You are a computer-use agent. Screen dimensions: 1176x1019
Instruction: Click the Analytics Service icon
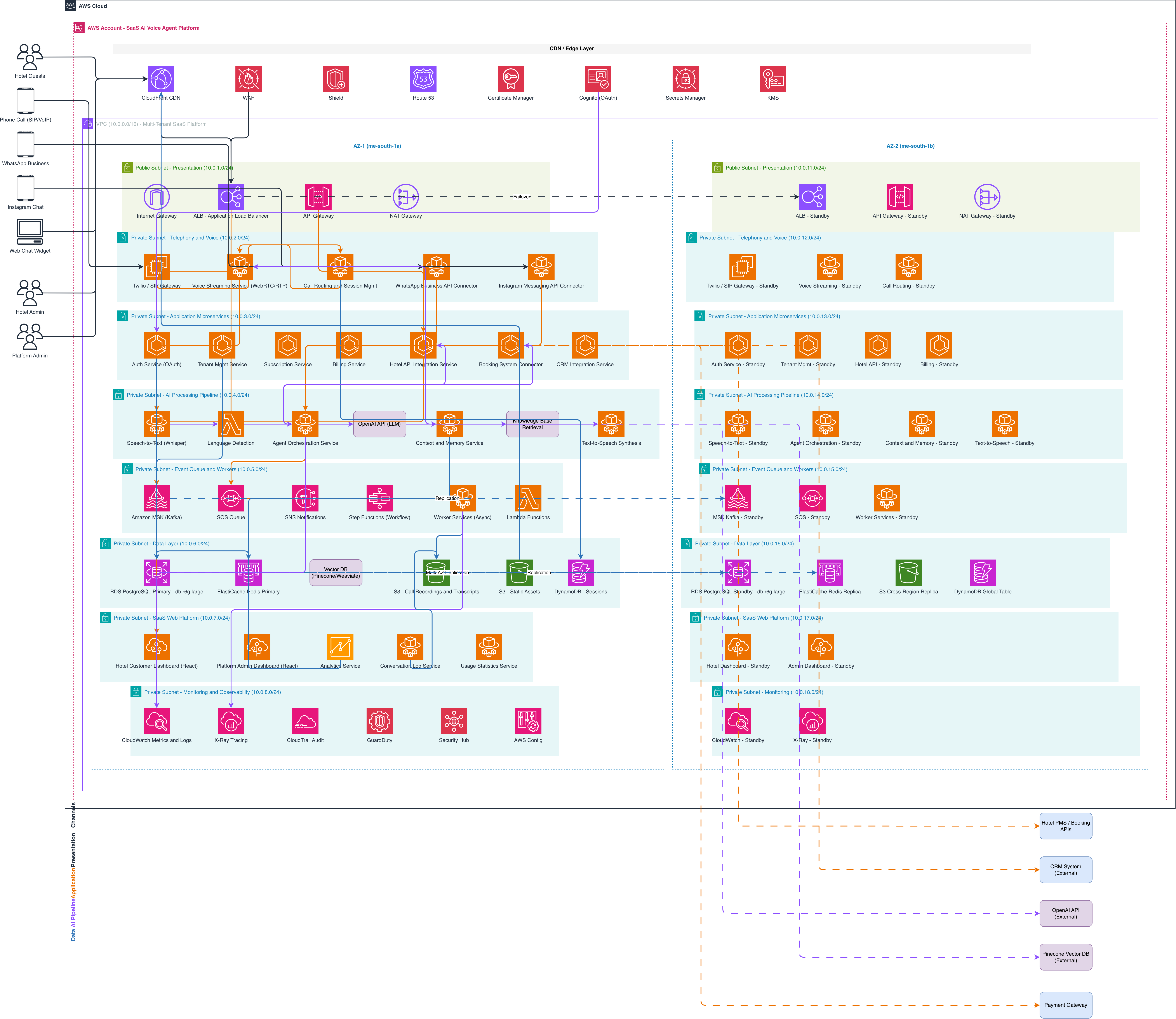[x=340, y=647]
